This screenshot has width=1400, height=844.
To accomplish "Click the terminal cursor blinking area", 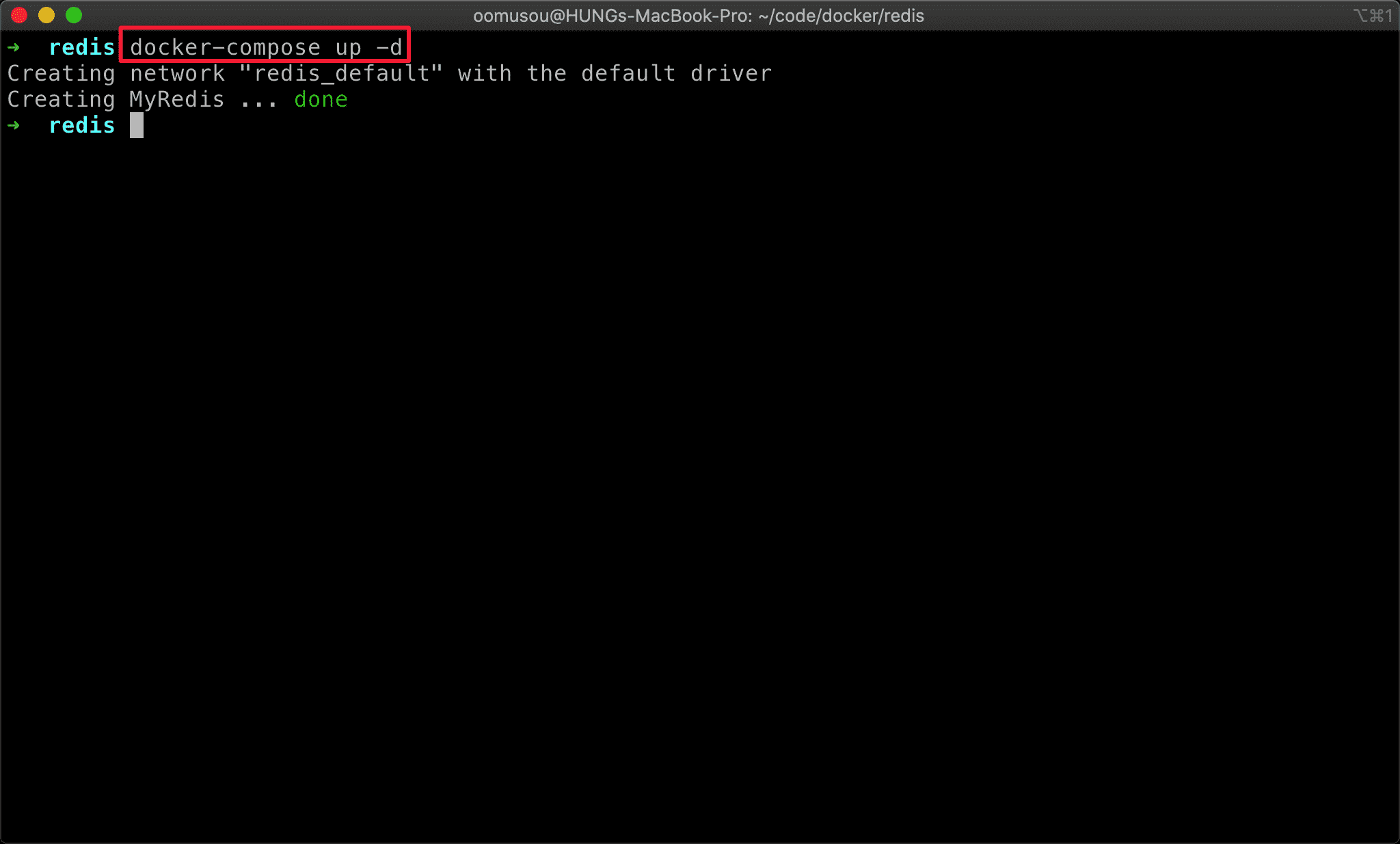I will (137, 125).
